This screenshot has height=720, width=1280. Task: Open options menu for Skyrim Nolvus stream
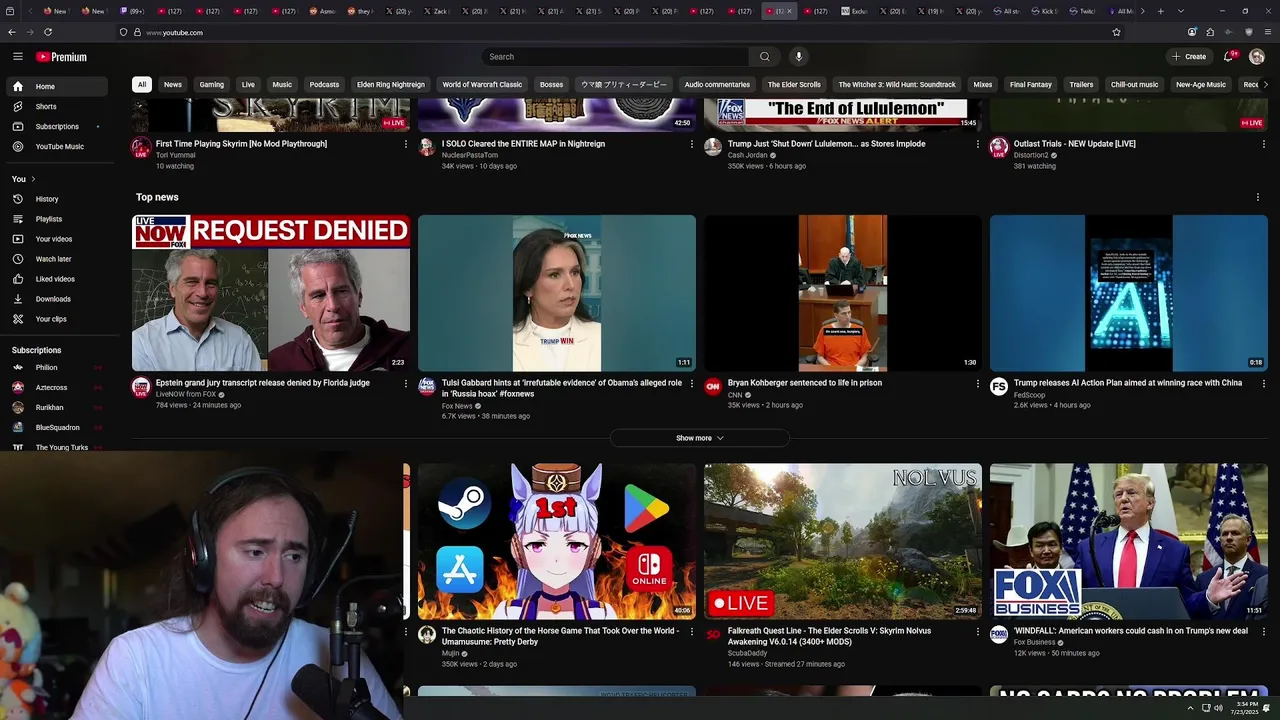point(978,632)
